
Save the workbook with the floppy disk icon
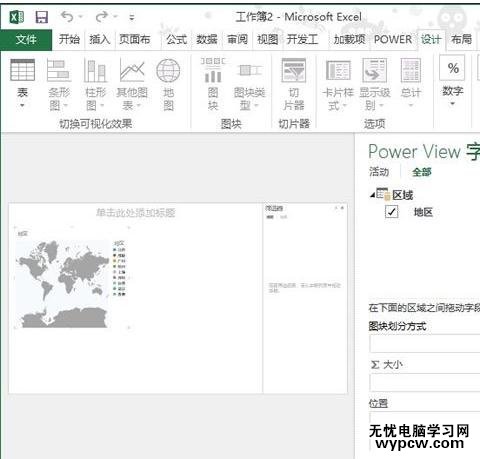[42, 17]
